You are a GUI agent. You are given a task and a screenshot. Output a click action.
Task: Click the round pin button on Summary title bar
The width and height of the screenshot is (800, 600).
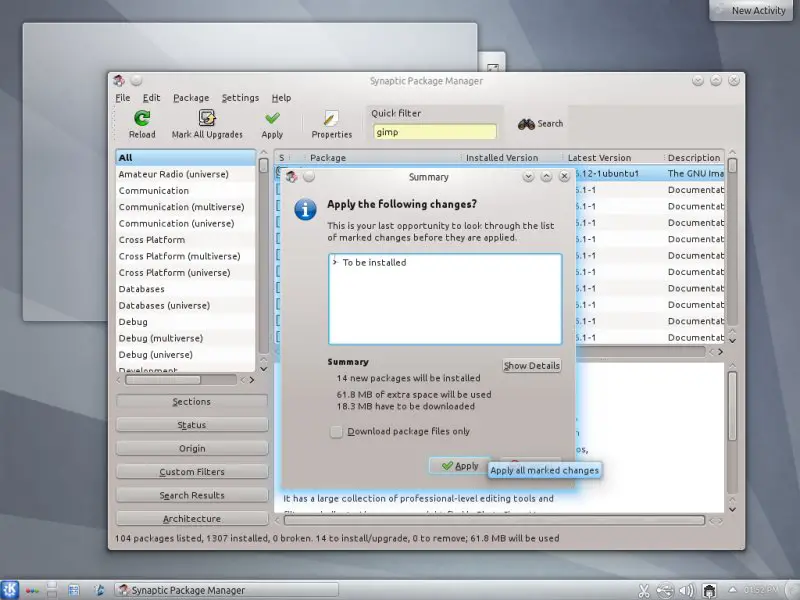click(x=309, y=177)
